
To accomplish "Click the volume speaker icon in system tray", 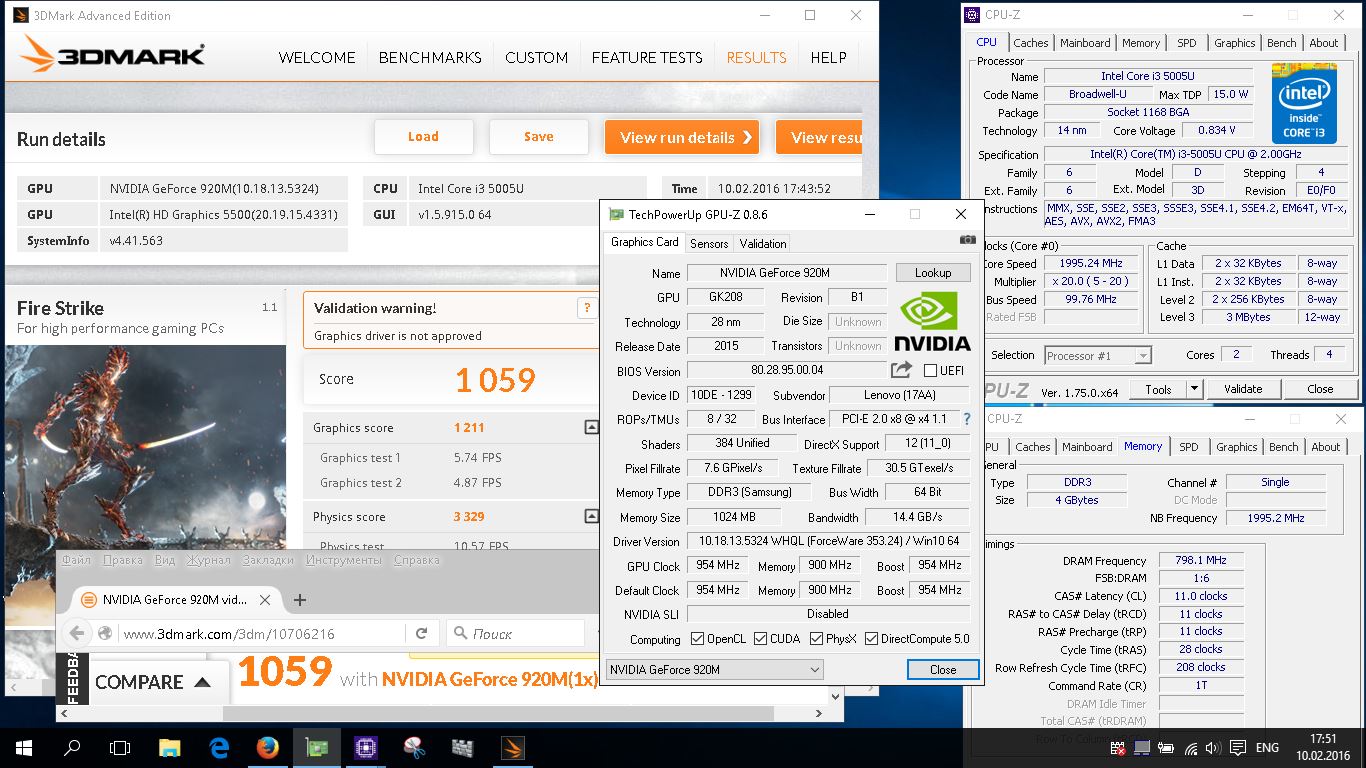I will (x=1212, y=748).
